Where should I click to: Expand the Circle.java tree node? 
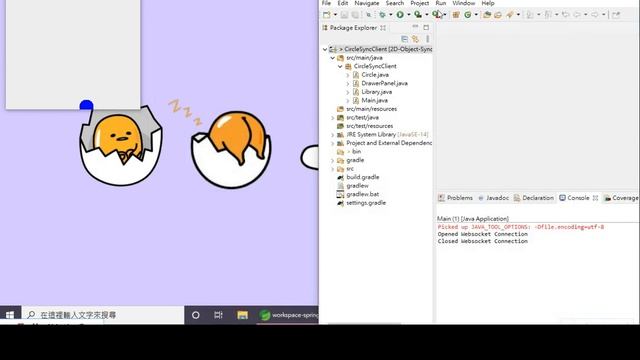click(348, 75)
